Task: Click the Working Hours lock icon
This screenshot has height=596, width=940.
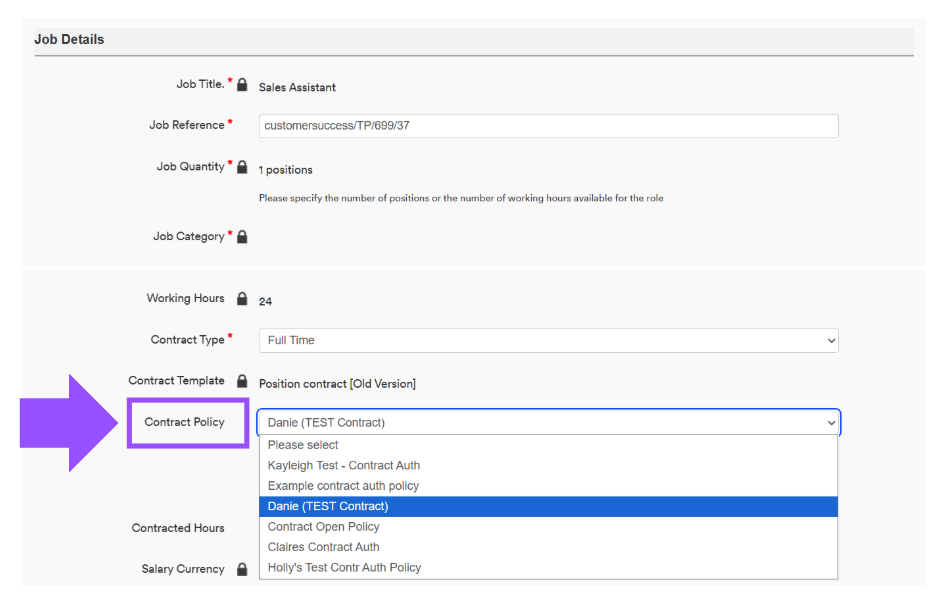Action: coord(242,299)
